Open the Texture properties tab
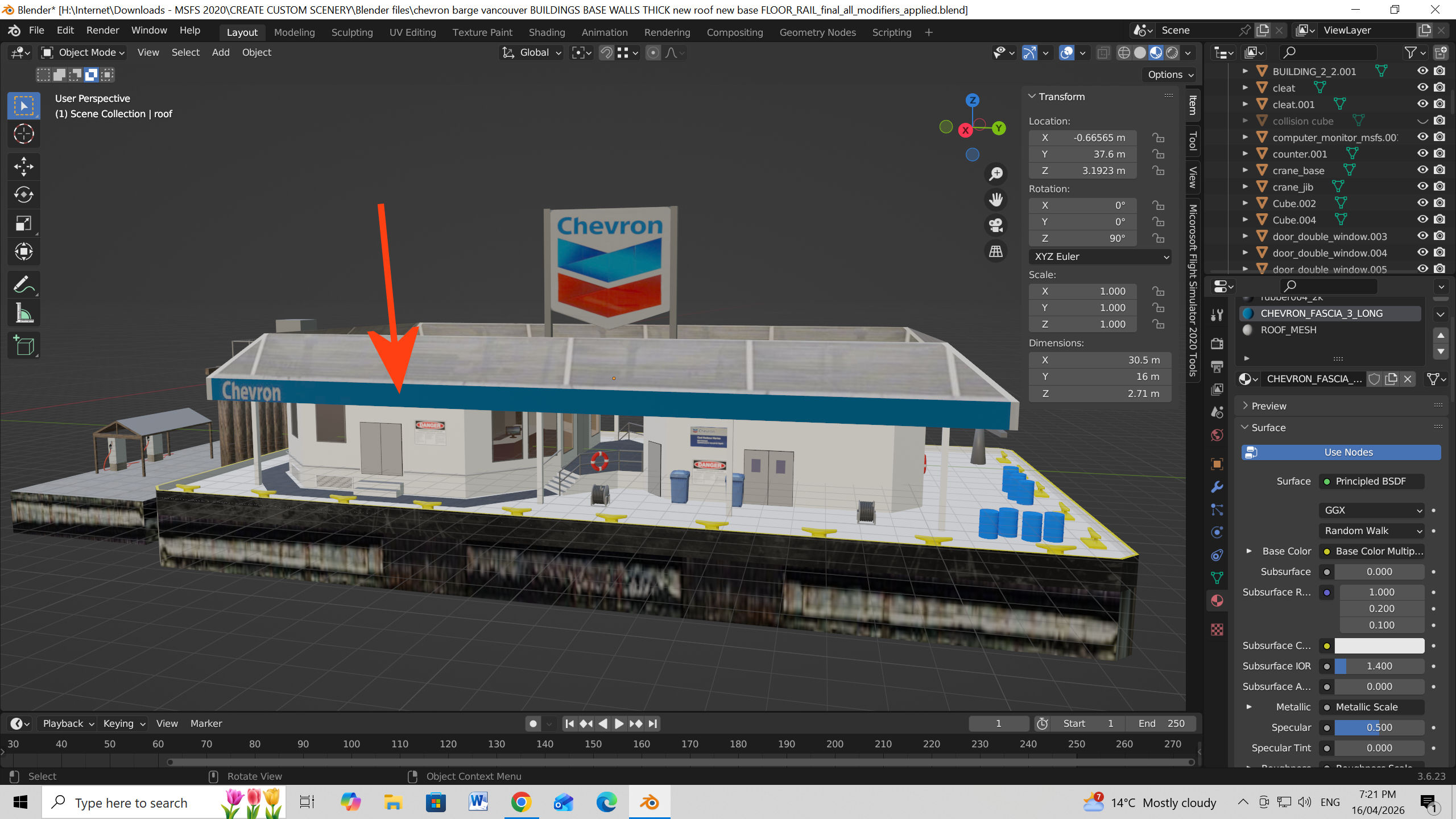The height and width of the screenshot is (819, 1456). 1217,629
